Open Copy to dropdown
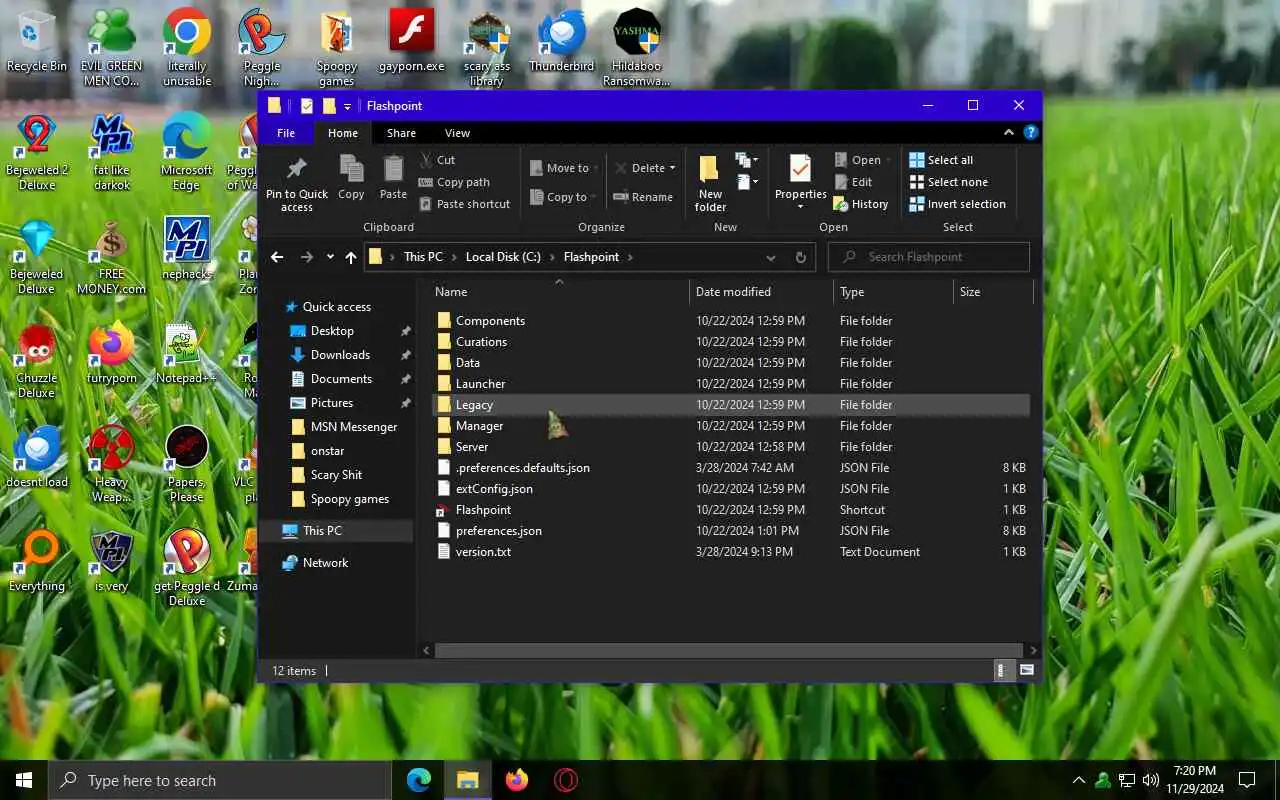 coord(563,197)
